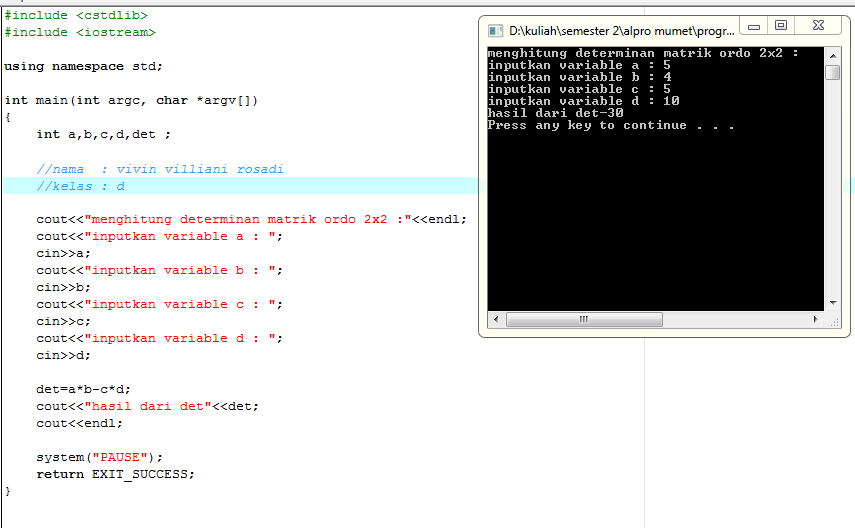
Task: Click the console window's title bar icon
Action: (495, 31)
